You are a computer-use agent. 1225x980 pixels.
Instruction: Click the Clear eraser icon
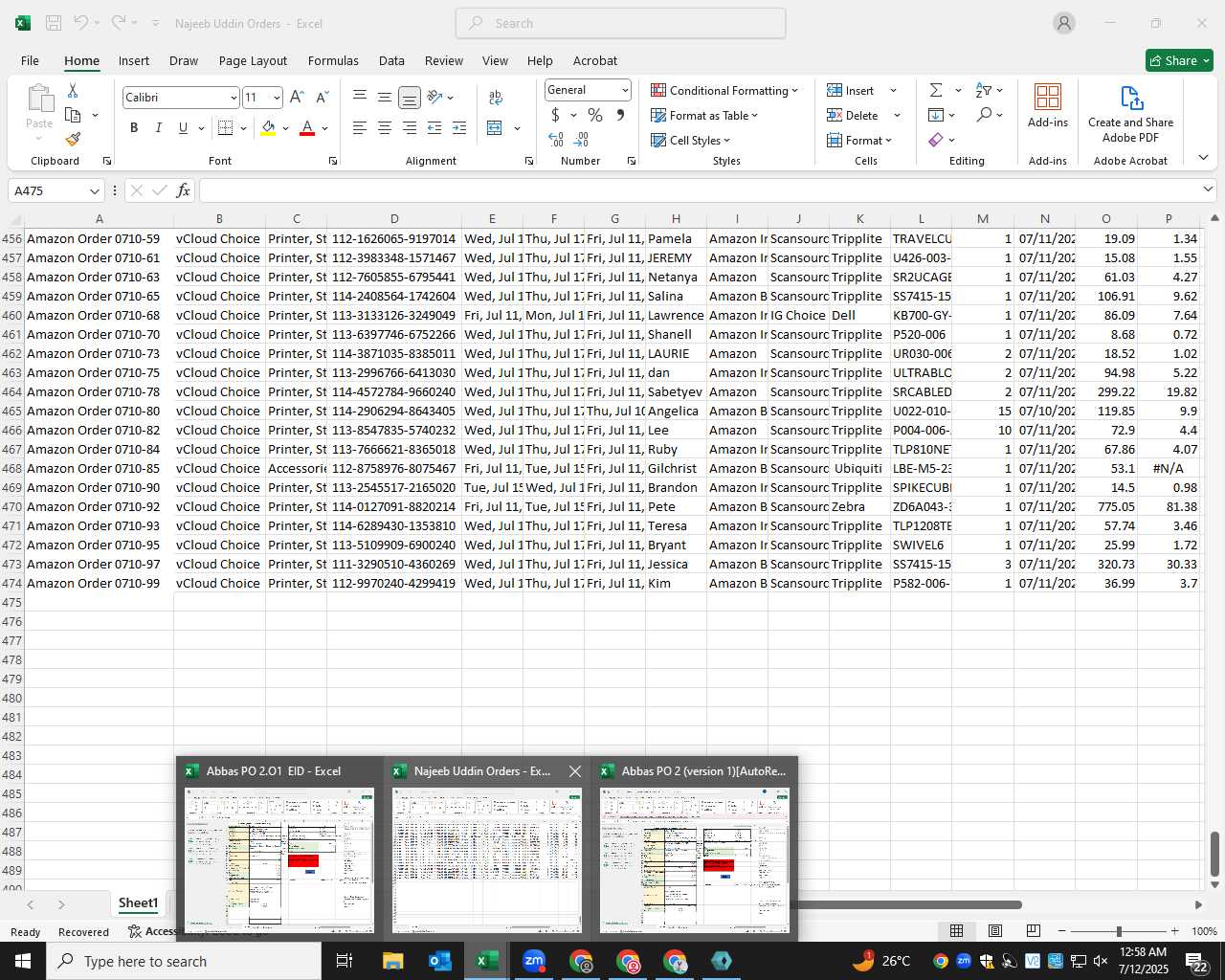pos(936,140)
